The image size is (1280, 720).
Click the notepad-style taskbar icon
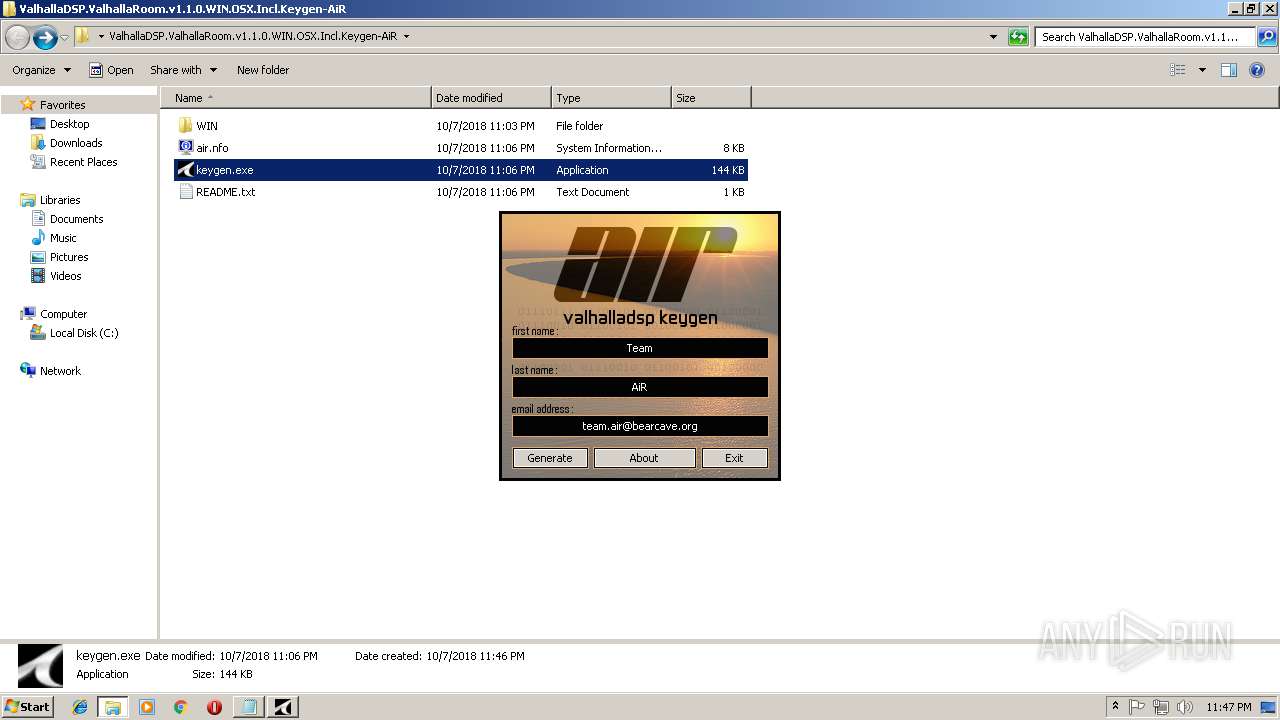click(x=248, y=707)
